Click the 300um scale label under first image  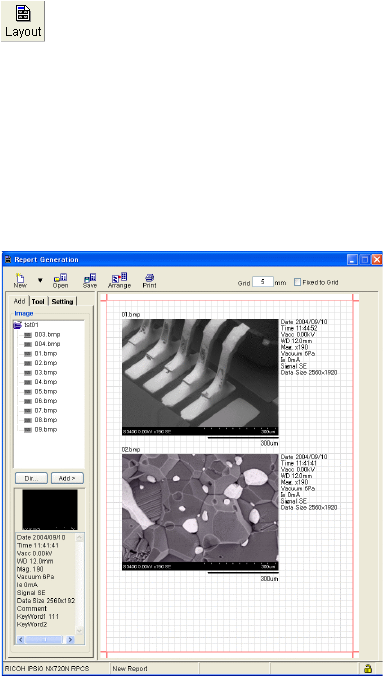click(270, 443)
